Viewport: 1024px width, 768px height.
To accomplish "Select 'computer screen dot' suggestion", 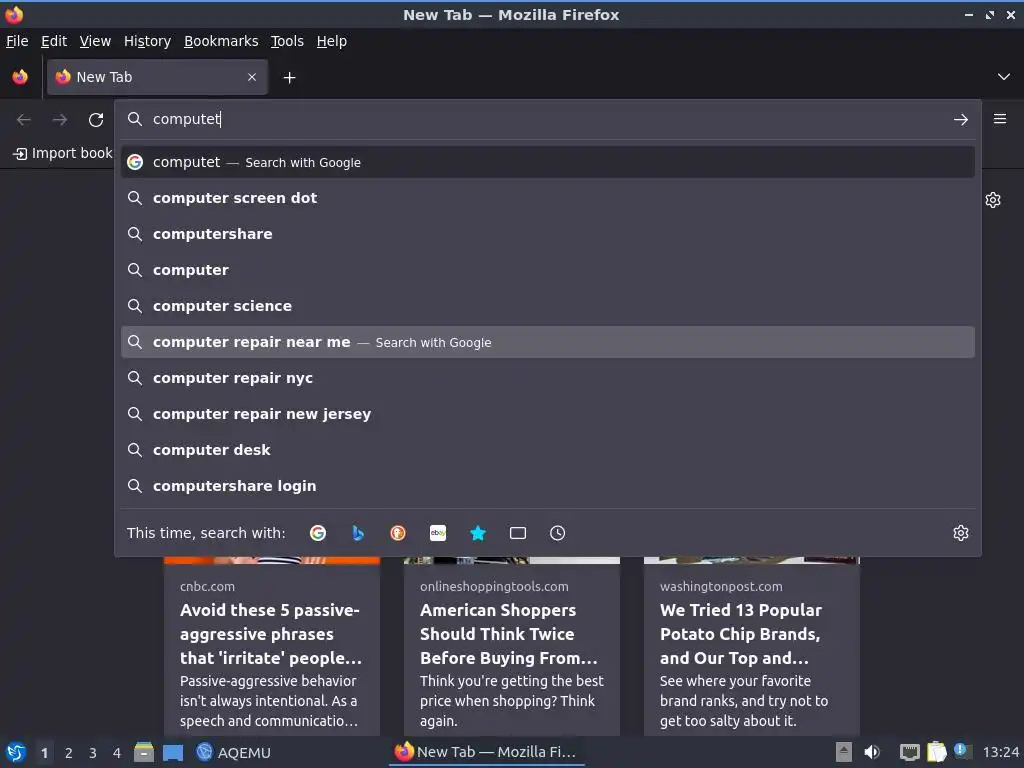I will pyautogui.click(x=548, y=198).
